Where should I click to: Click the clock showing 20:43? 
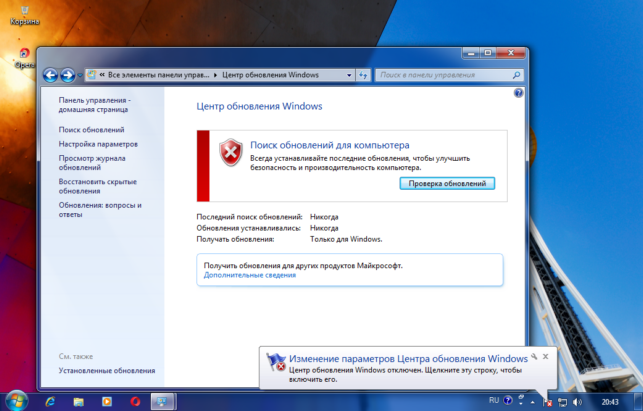(610, 402)
